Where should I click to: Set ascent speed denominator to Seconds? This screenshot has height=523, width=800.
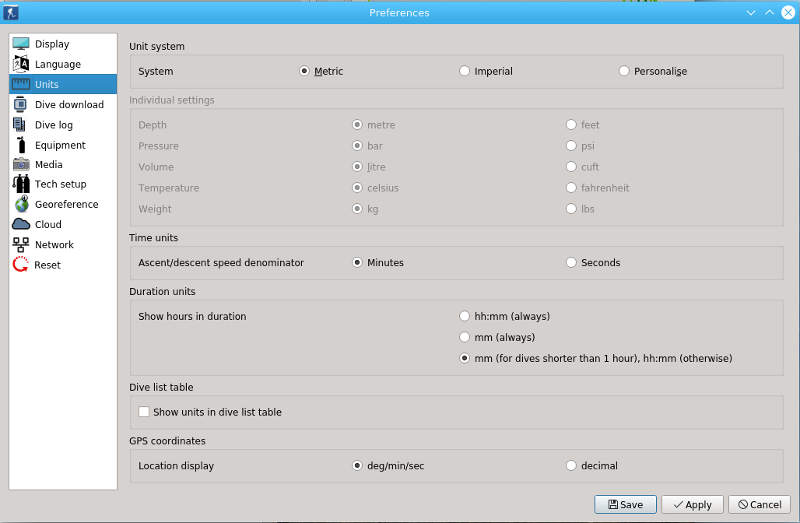[x=571, y=262]
